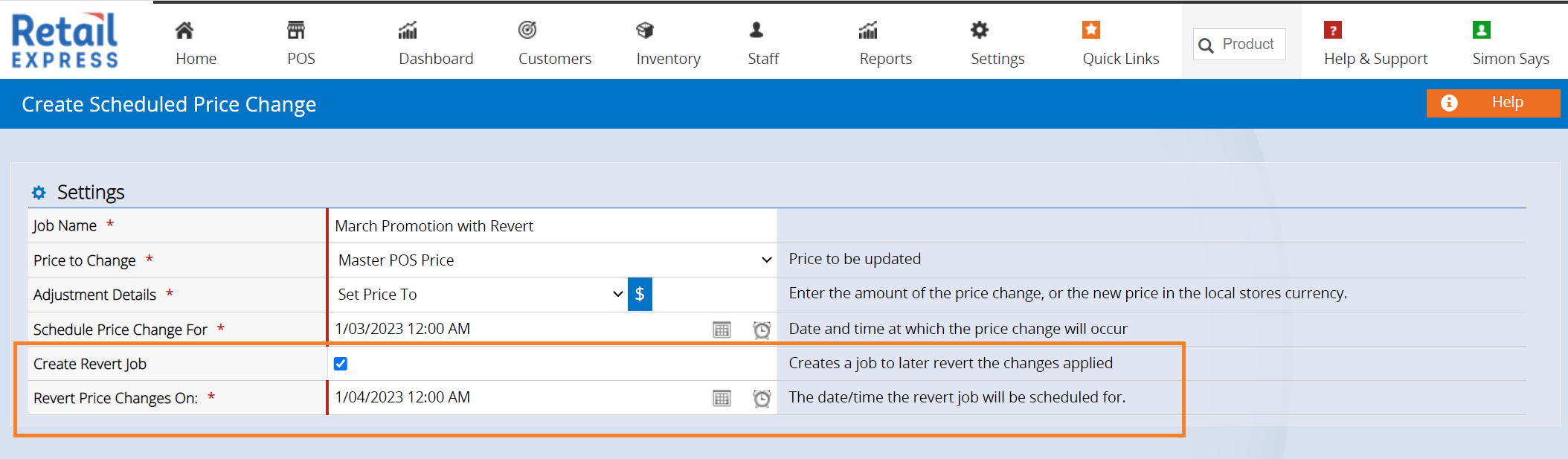
Task: Click the gear icon beside Settings heading
Action: pos(39,193)
